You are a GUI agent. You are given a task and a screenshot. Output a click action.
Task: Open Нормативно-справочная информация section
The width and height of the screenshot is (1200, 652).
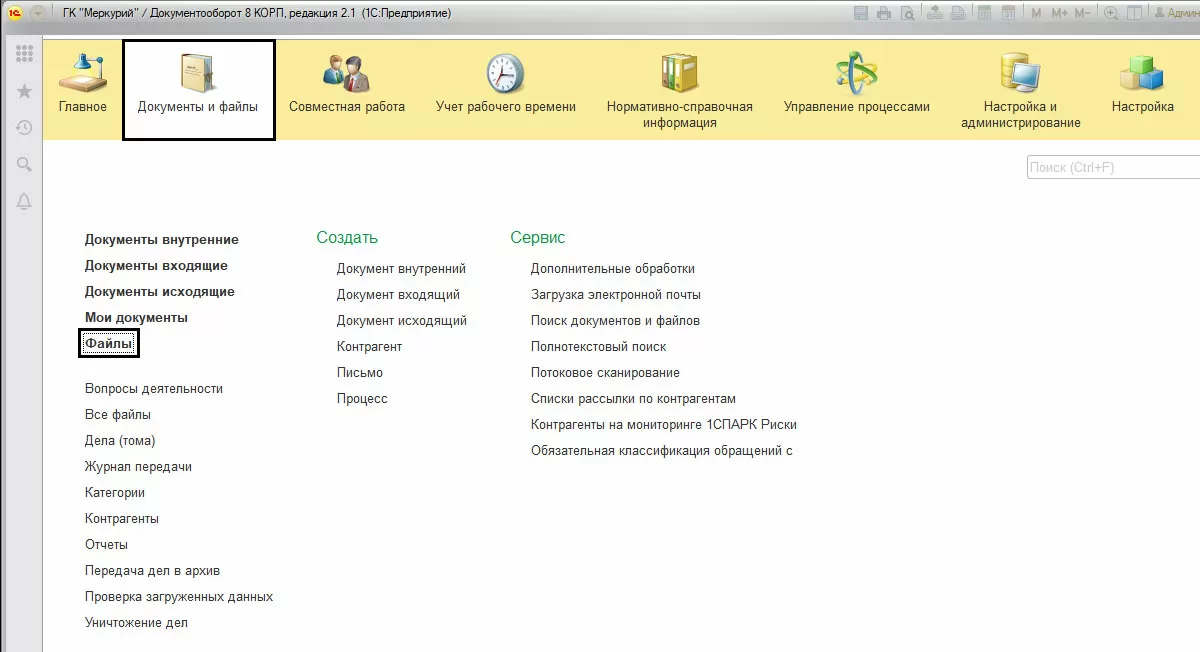click(x=680, y=90)
